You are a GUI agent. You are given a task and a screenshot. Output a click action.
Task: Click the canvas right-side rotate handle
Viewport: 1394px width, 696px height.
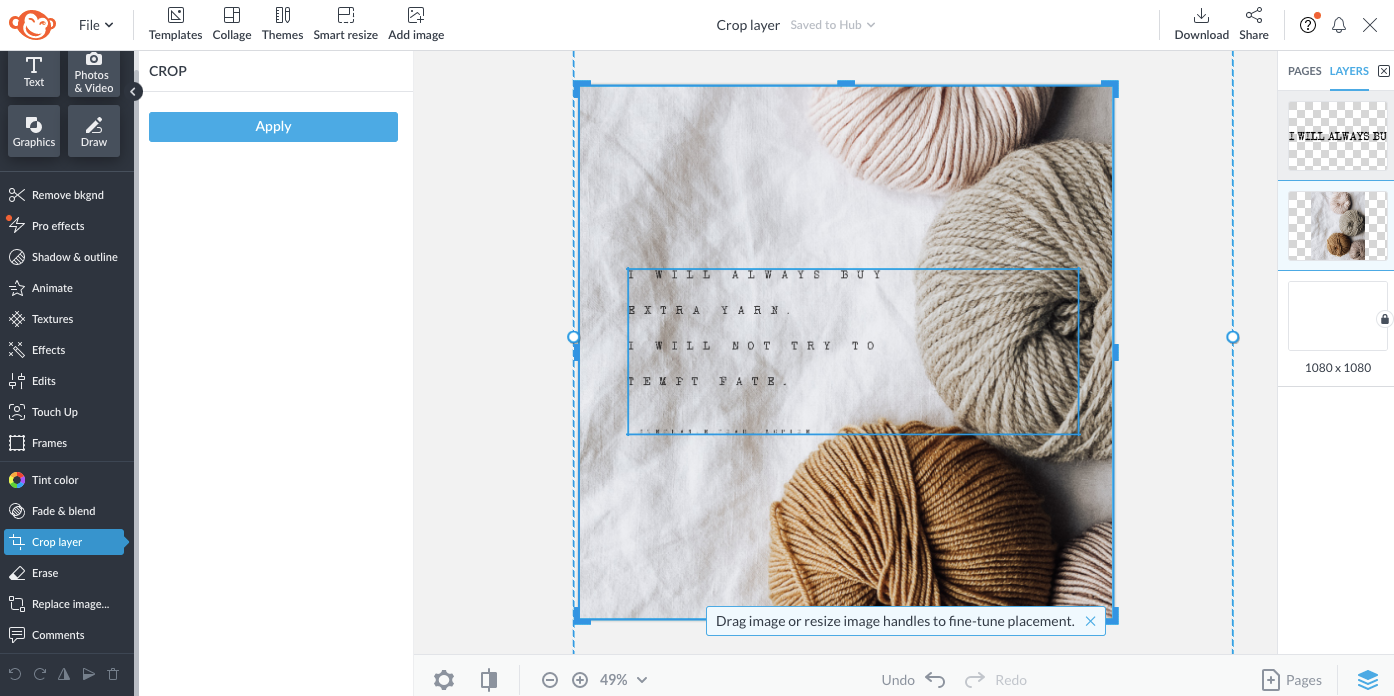1232,337
